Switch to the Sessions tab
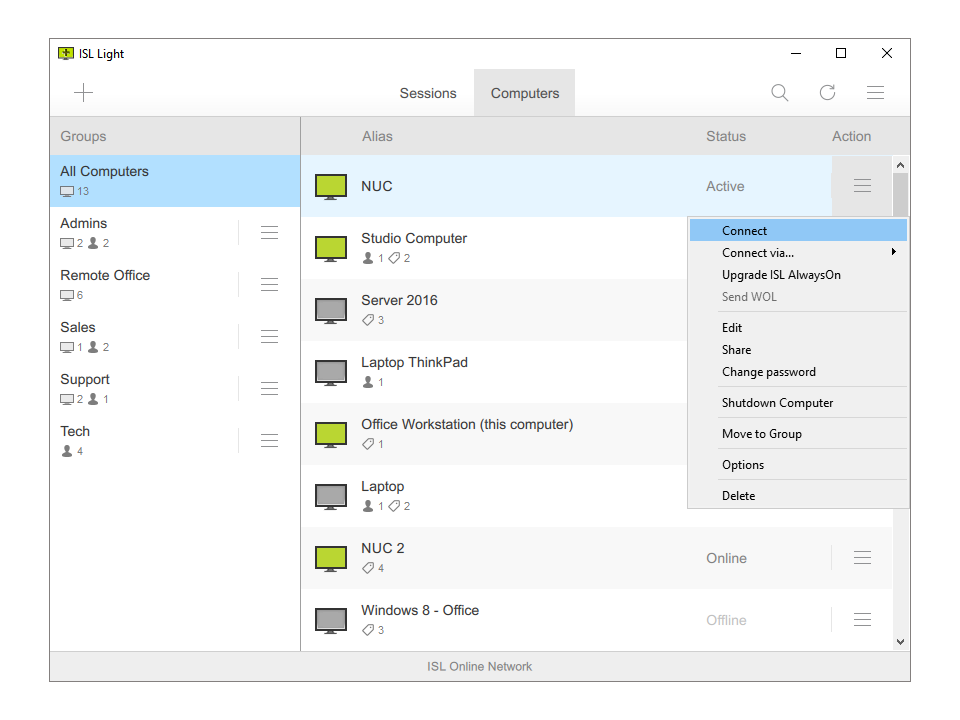This screenshot has height=720, width=960. pos(428,92)
